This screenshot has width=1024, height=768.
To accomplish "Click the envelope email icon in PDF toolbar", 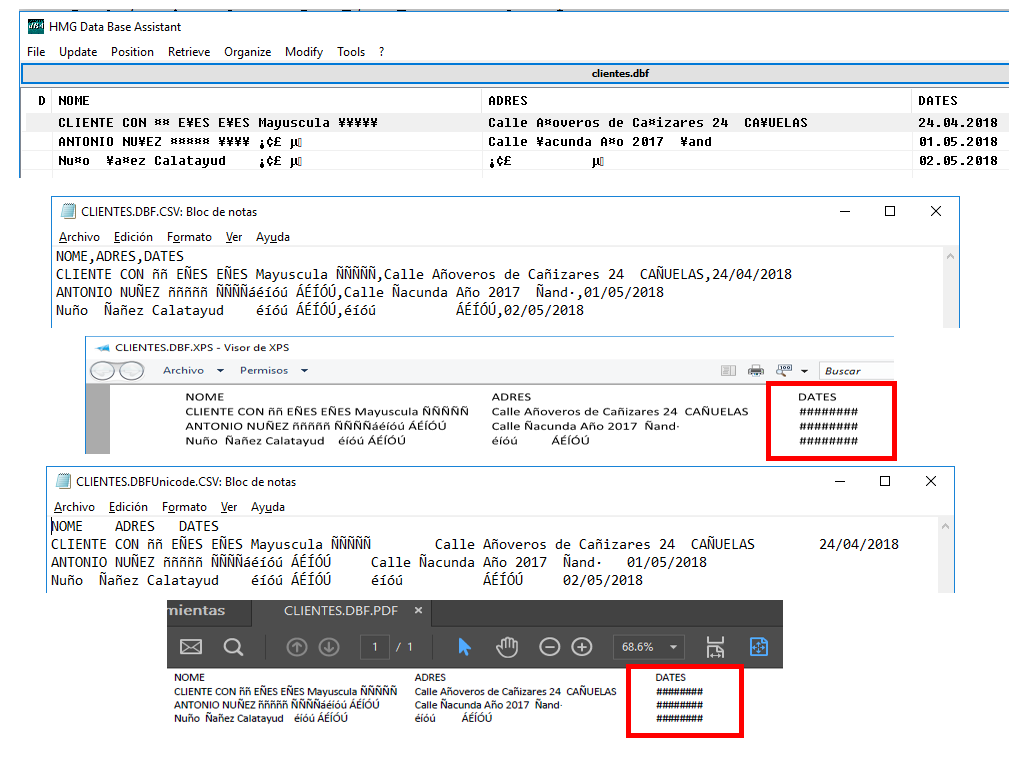I will (191, 647).
